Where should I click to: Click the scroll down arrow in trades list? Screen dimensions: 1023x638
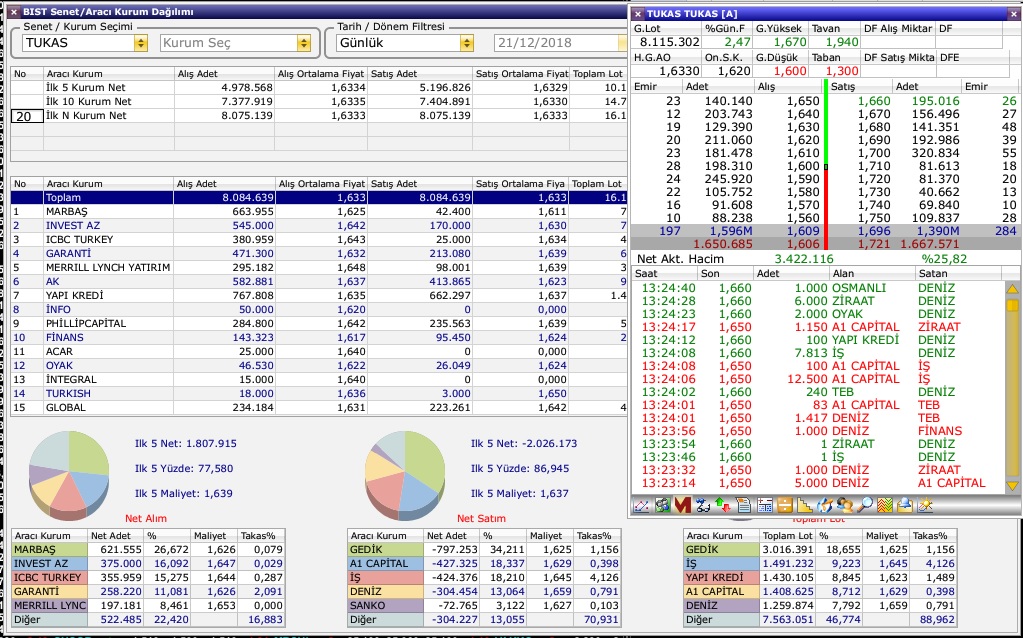(1013, 486)
